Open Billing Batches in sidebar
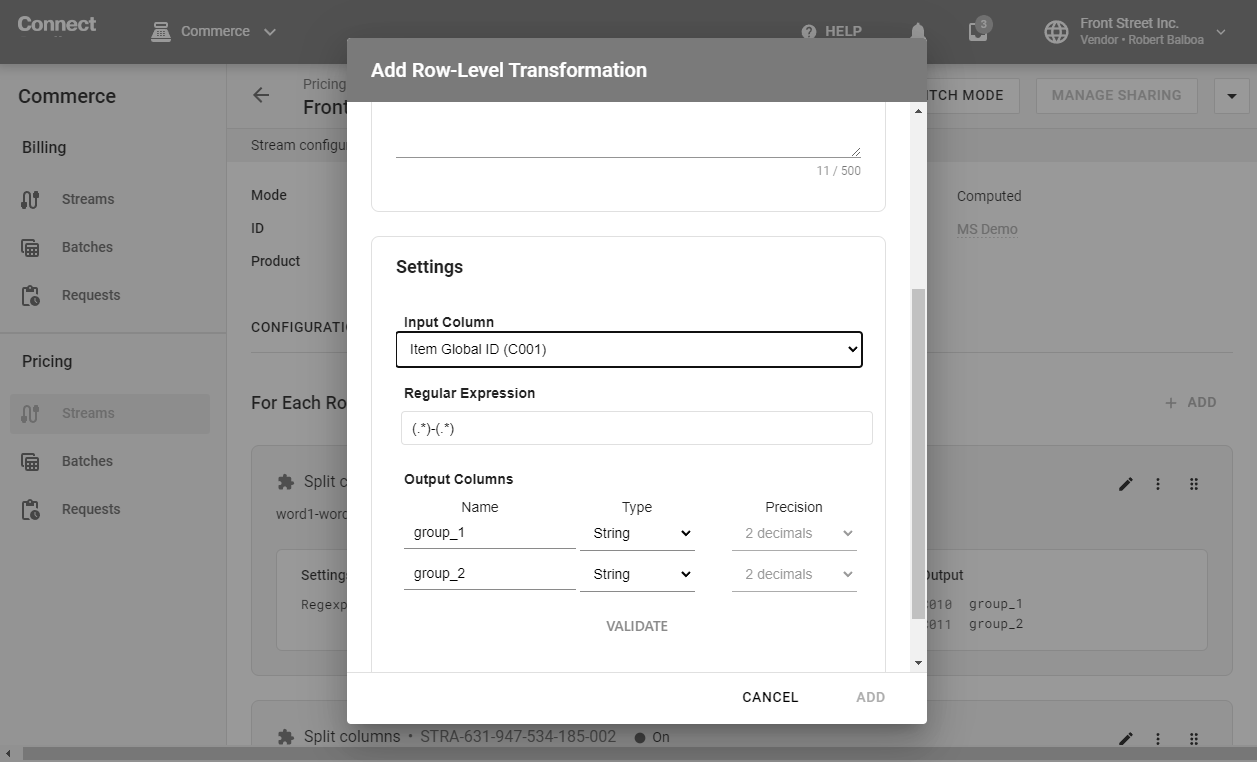 click(109, 247)
